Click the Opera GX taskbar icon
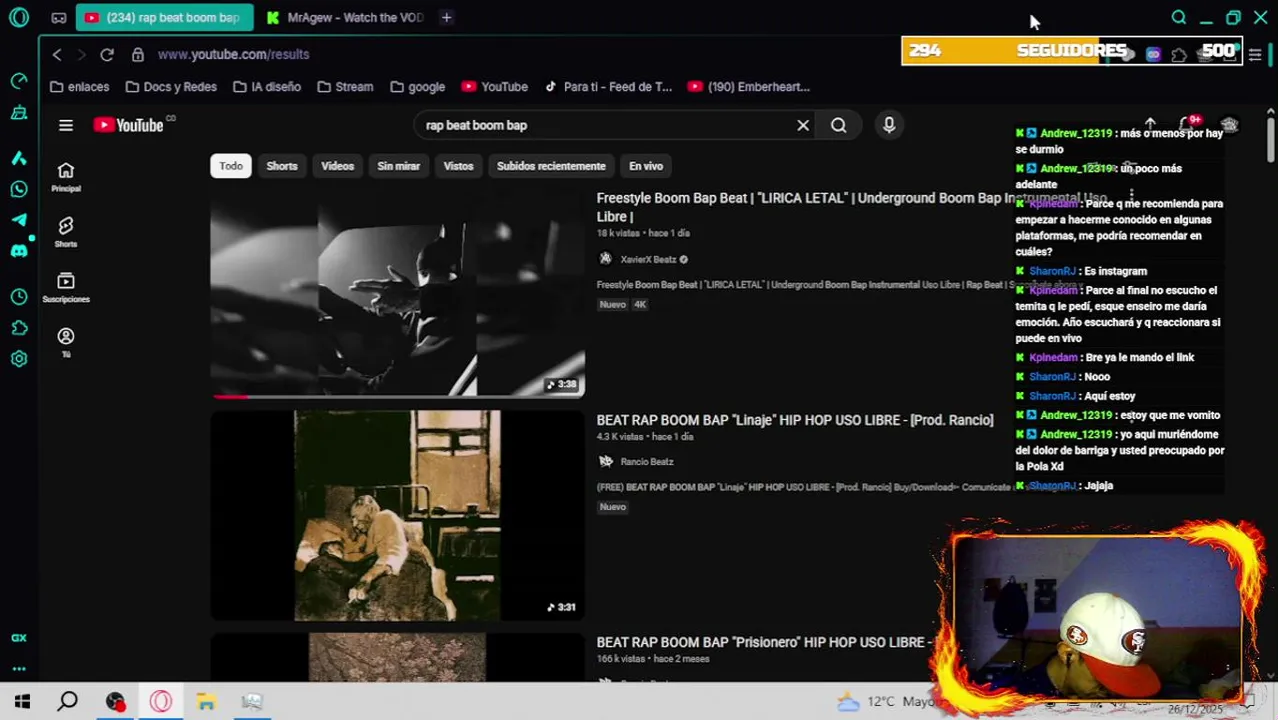The image size is (1278, 720). pos(160,702)
